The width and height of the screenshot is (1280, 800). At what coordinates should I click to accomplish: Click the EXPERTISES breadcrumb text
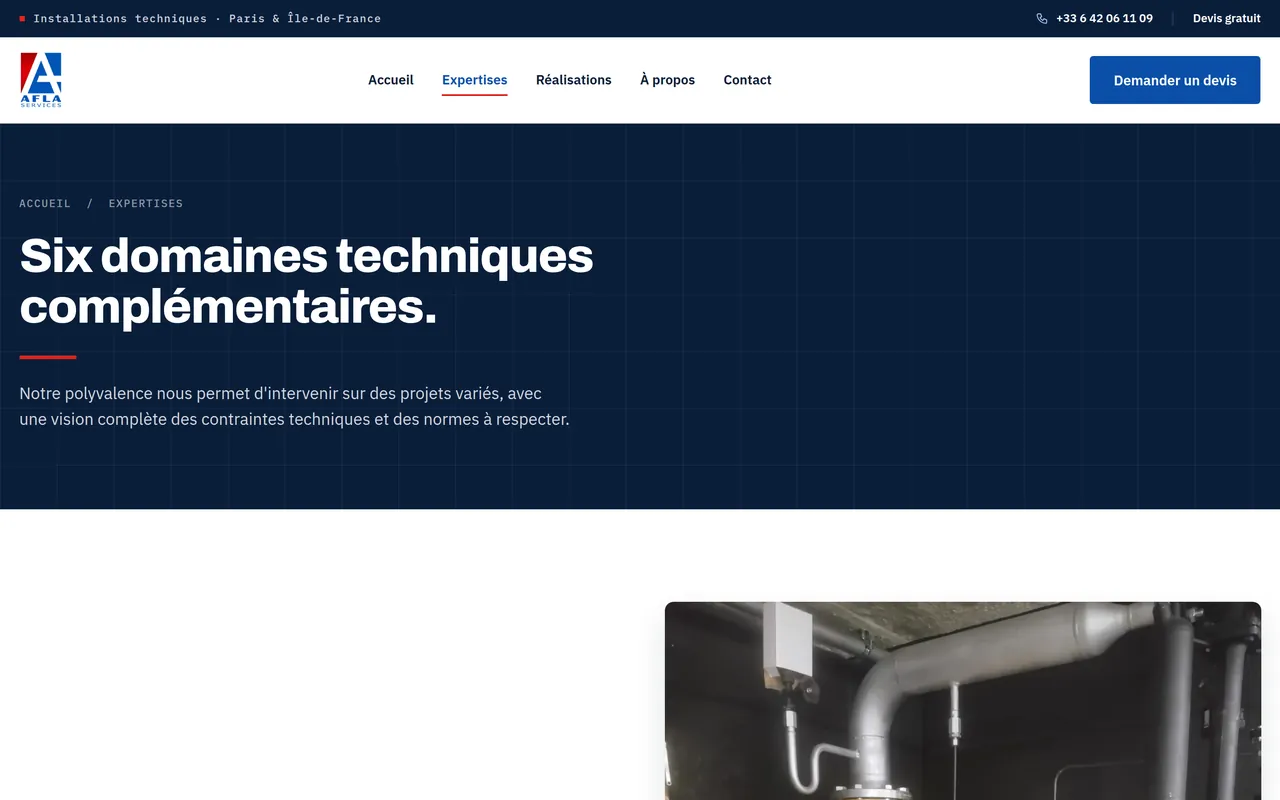146,203
